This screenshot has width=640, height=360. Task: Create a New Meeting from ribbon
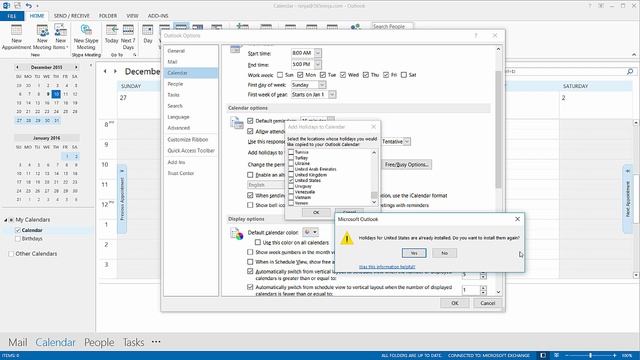42,38
